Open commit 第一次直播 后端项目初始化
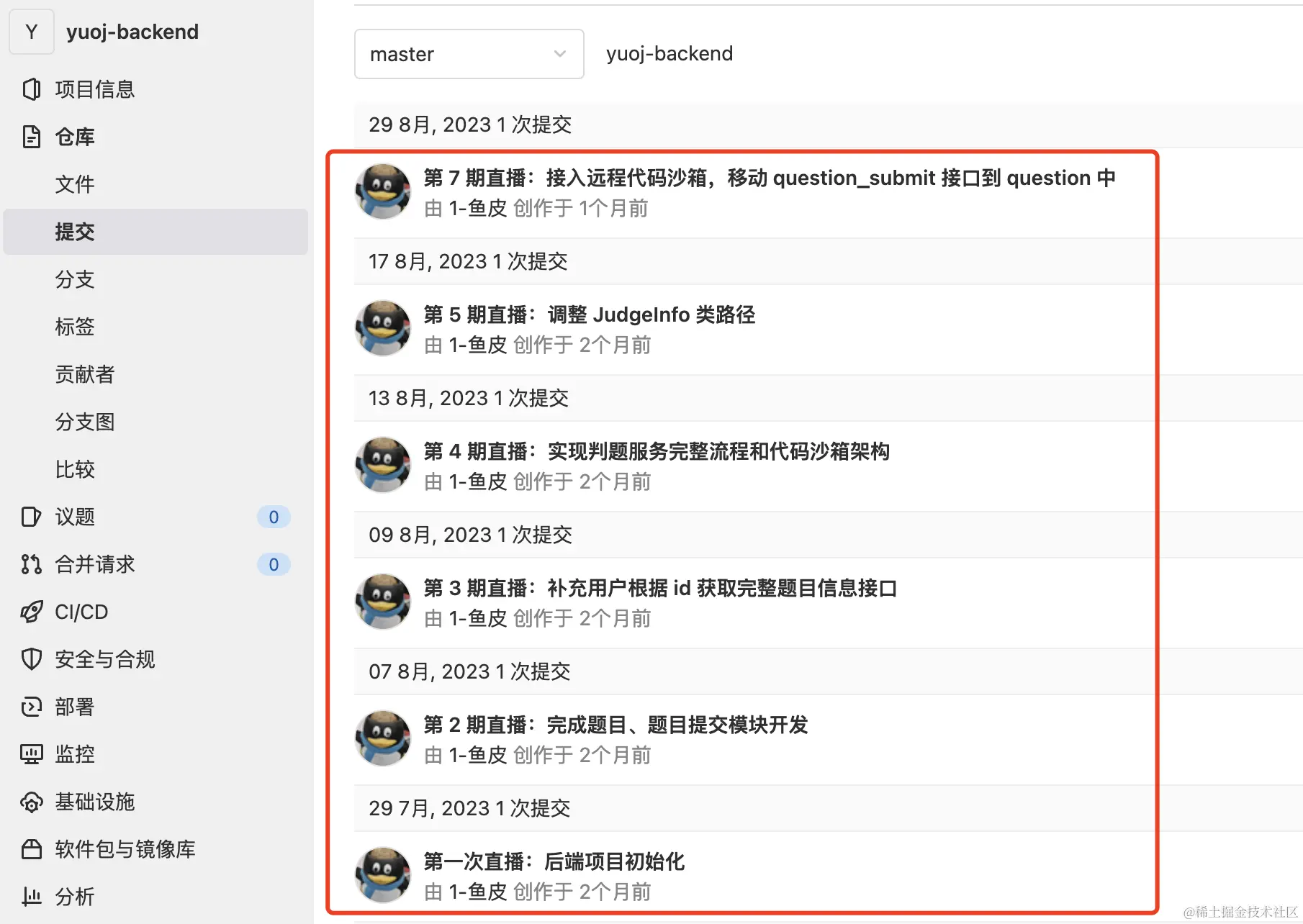 [x=554, y=861]
